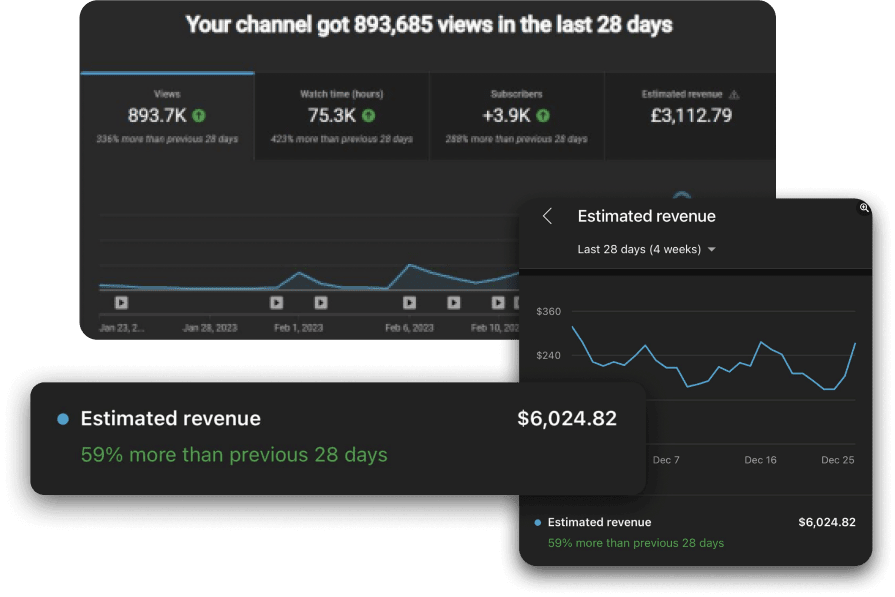Click the large Estimated revenue $6,024.82 card
895x597 pixels.
click(x=337, y=436)
